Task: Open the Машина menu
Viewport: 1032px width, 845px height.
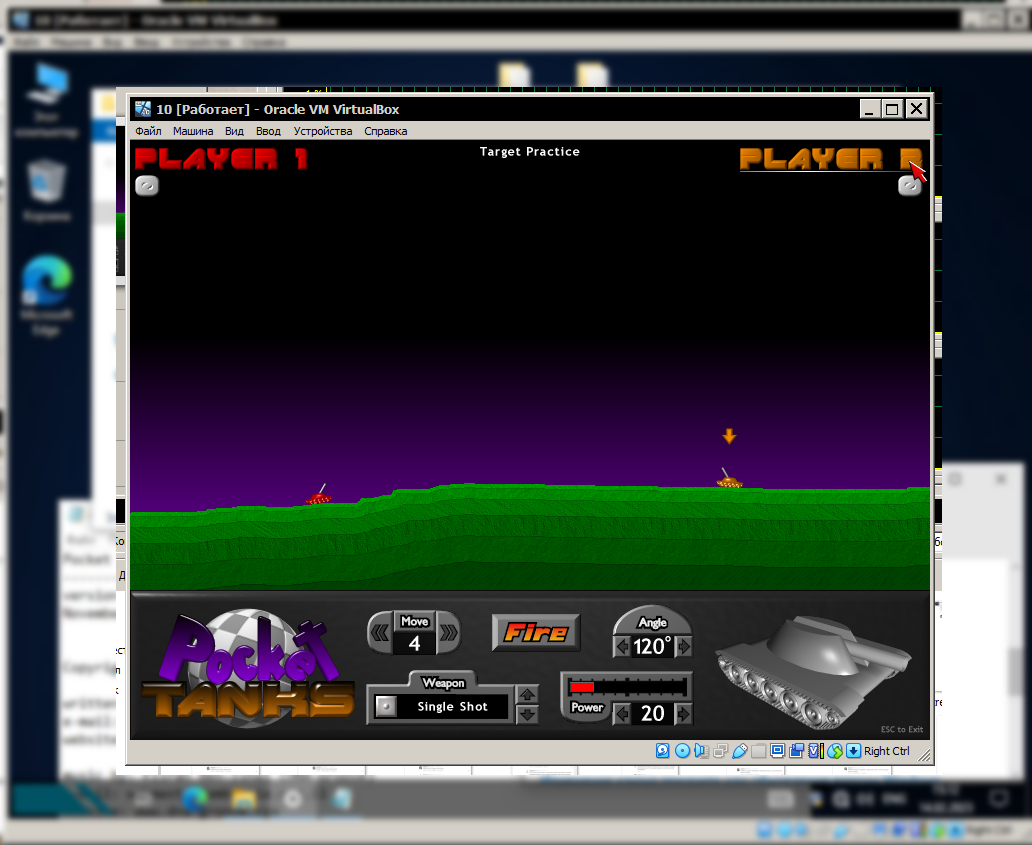Action: [193, 131]
